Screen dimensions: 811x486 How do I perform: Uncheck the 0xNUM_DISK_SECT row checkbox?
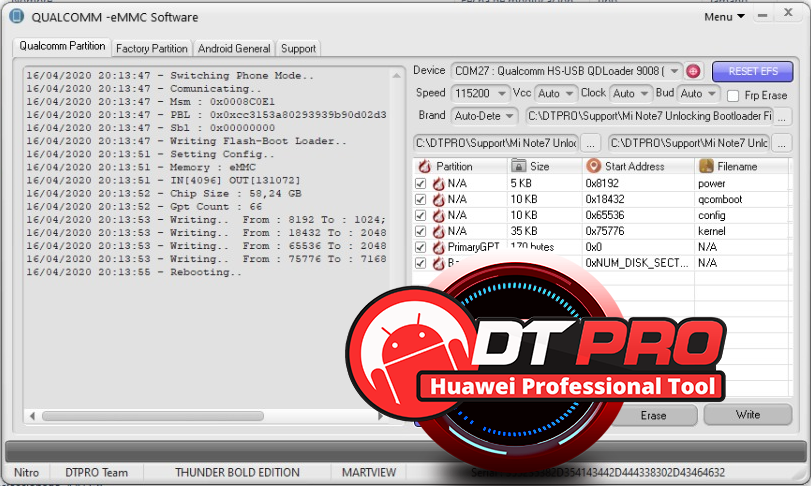(x=420, y=263)
